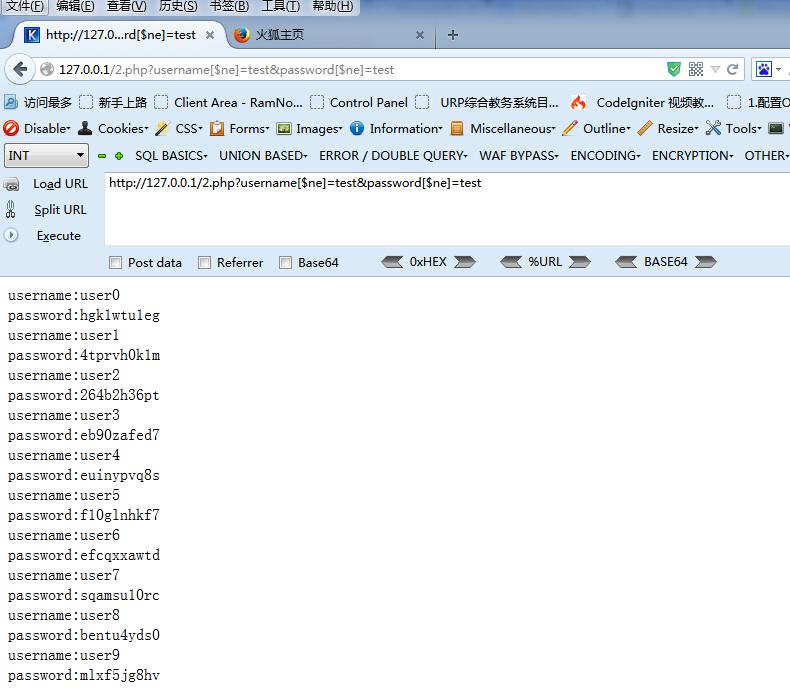790x689 pixels.
Task: Click the HackBar URL text area
Action: pyautogui.click(x=447, y=209)
